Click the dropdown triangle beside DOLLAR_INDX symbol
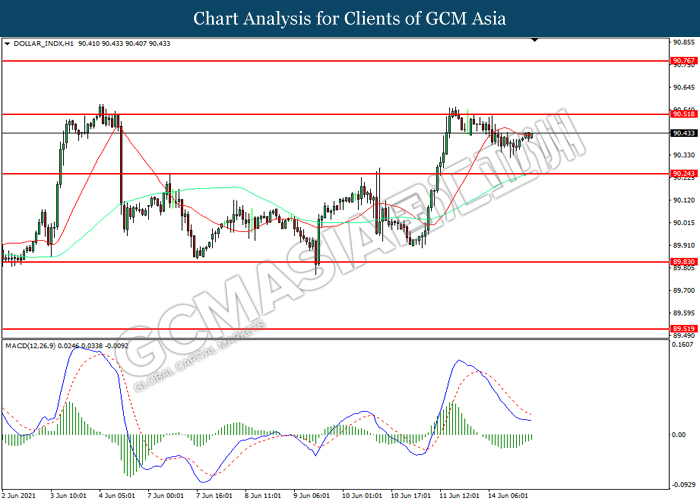This screenshot has width=700, height=500. click(x=7, y=44)
